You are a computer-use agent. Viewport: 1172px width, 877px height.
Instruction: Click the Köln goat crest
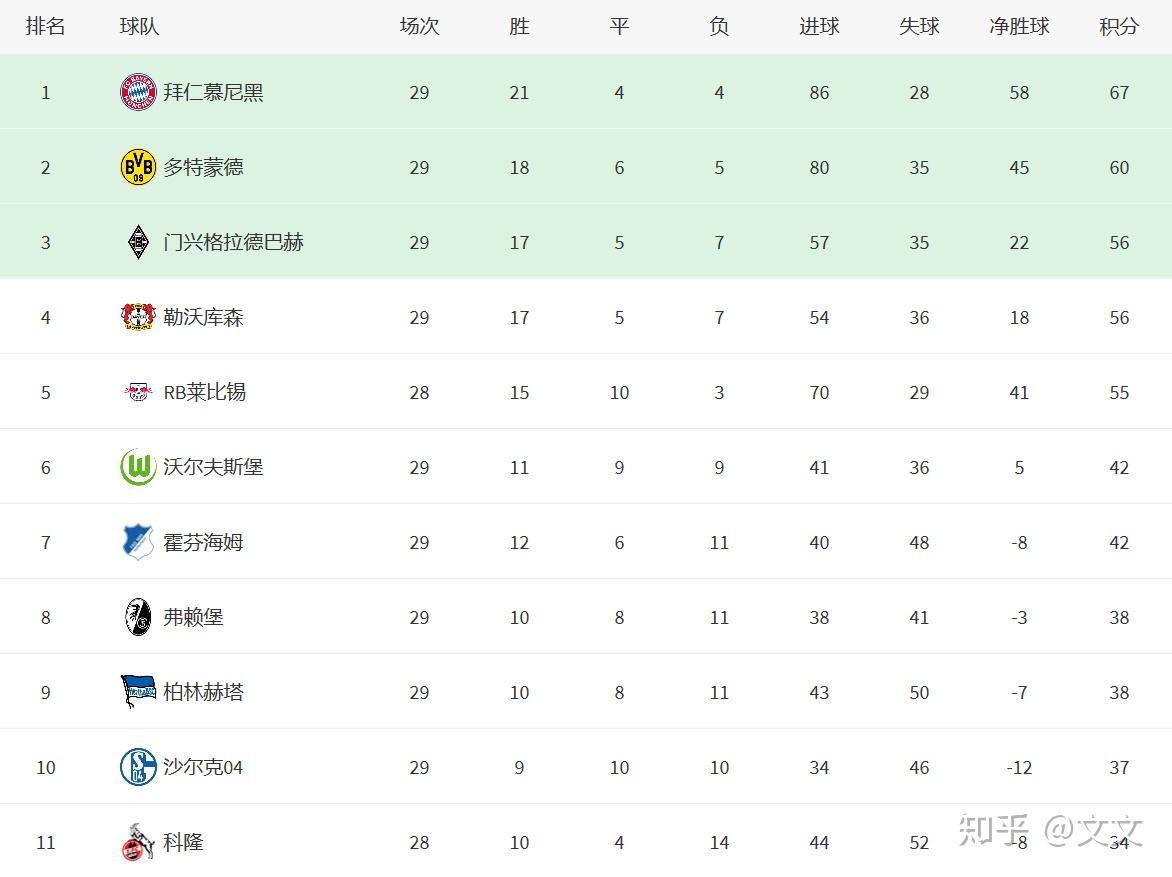137,842
